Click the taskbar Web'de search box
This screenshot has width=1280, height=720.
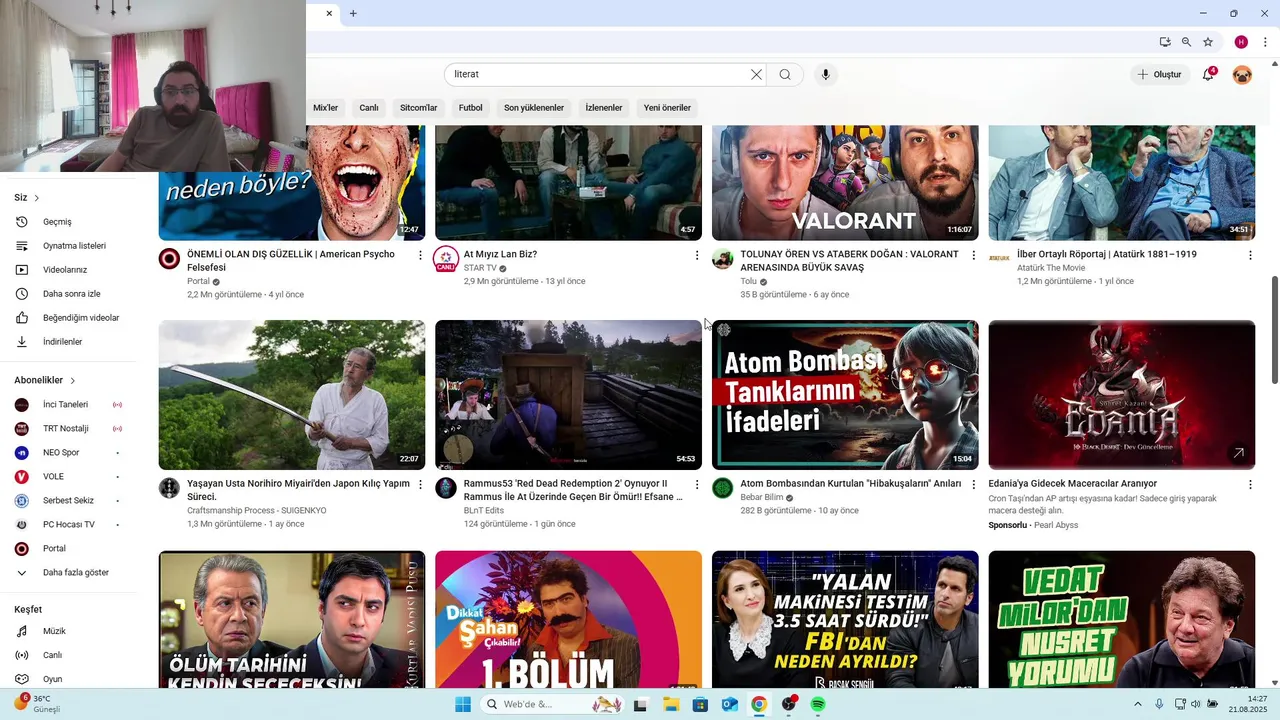coord(552,705)
